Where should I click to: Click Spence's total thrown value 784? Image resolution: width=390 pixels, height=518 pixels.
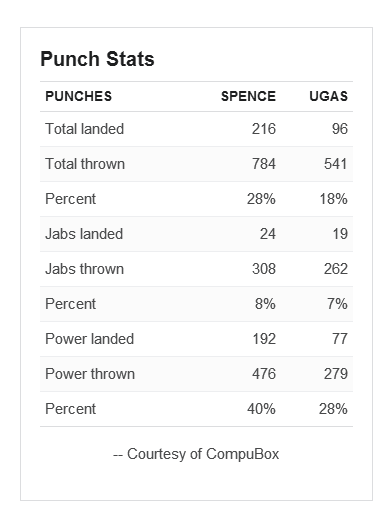click(x=264, y=164)
